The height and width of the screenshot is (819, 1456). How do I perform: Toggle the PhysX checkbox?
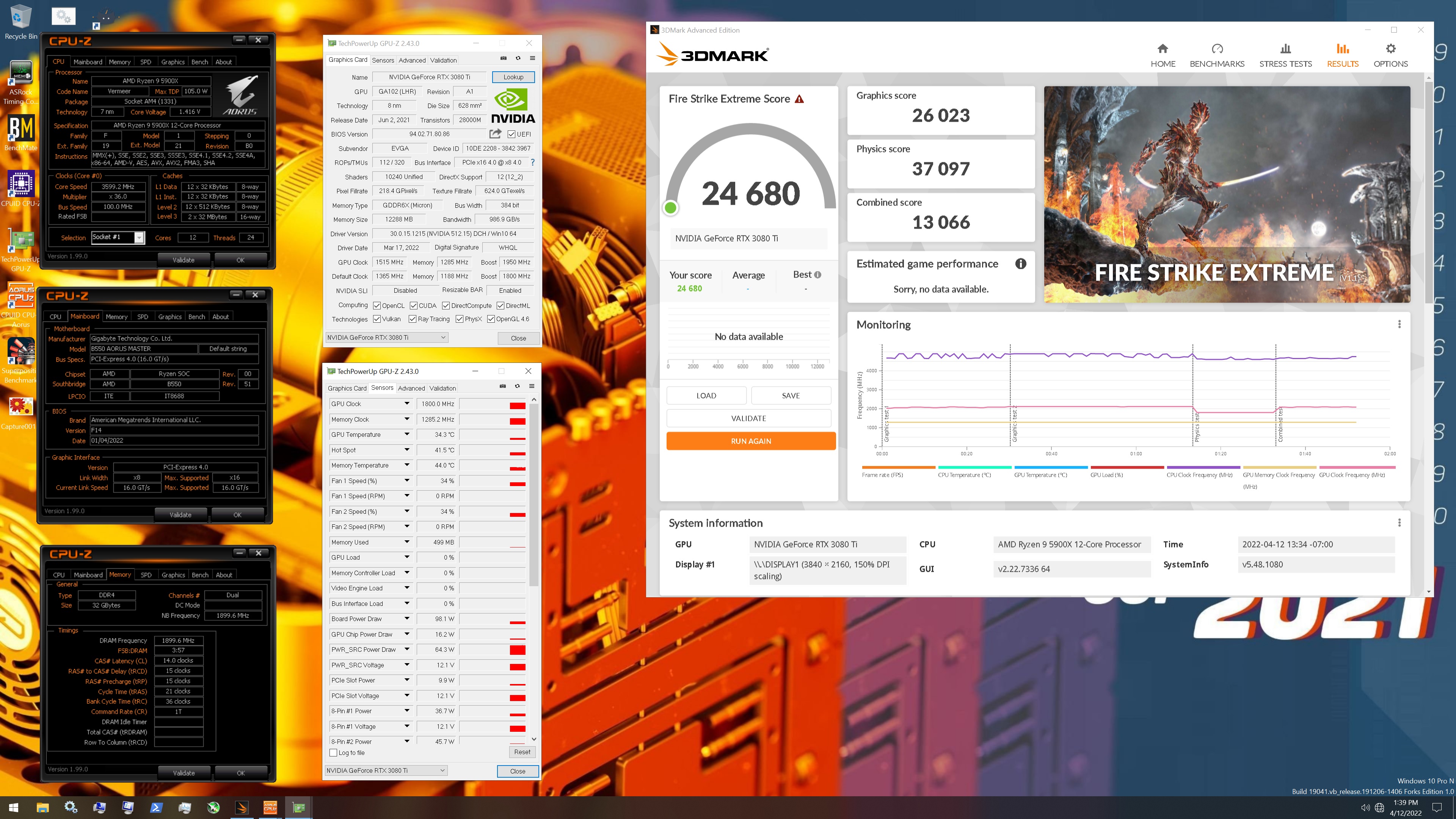(x=460, y=319)
